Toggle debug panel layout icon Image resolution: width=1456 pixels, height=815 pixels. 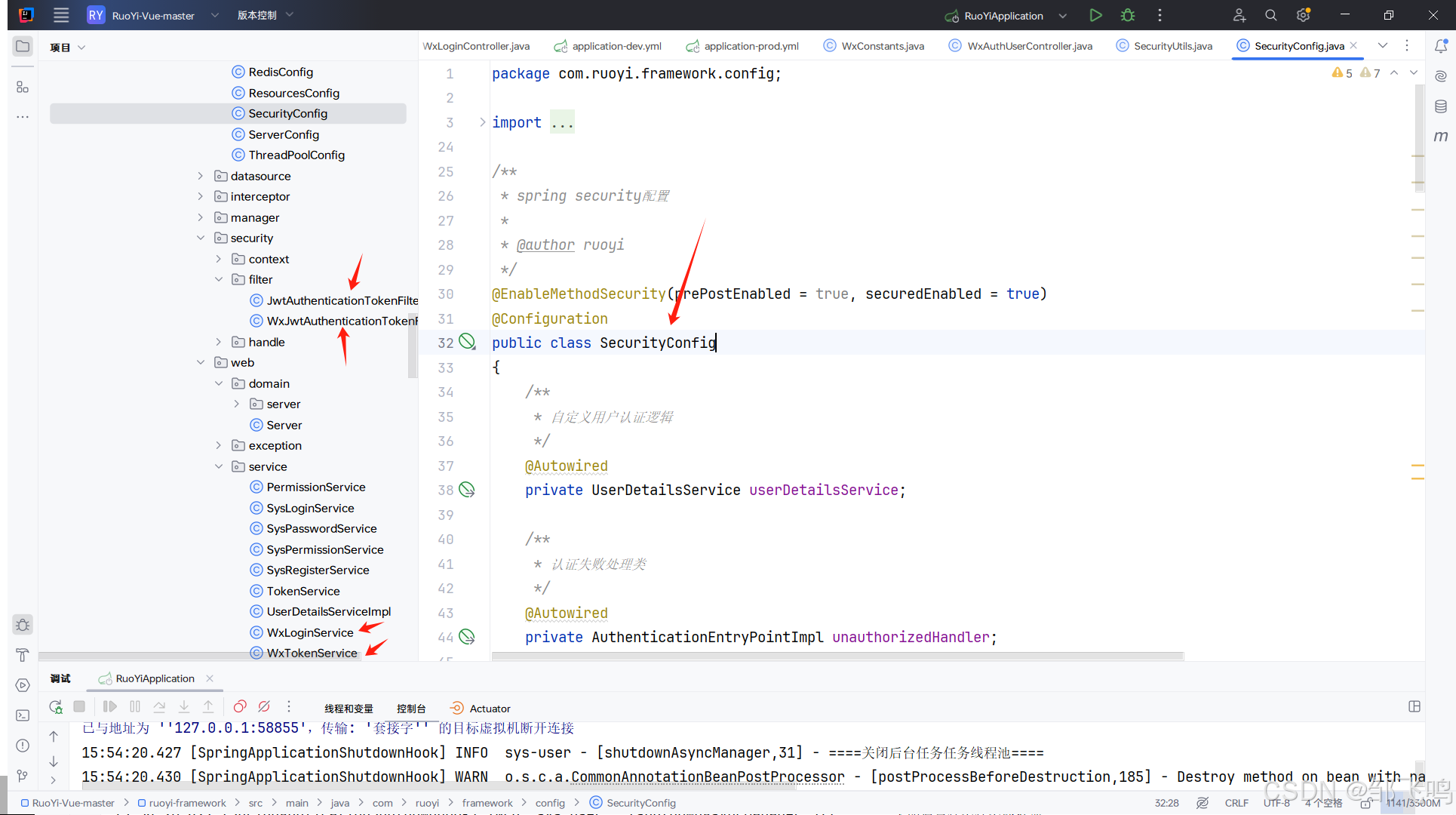[x=1415, y=707]
